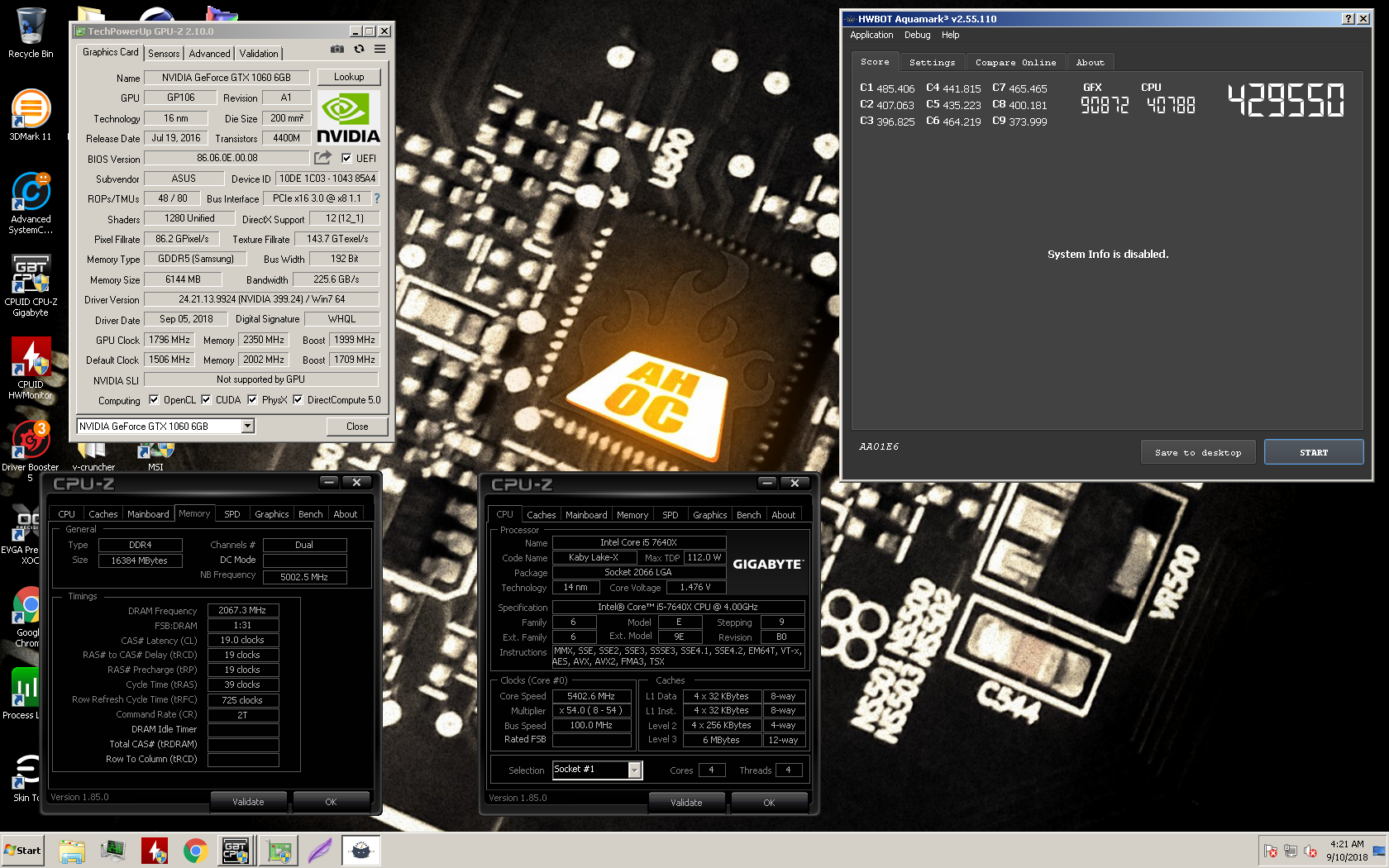Screen dimensions: 1389x868
Task: Click the GPU-Z refresh icon
Action: (359, 50)
